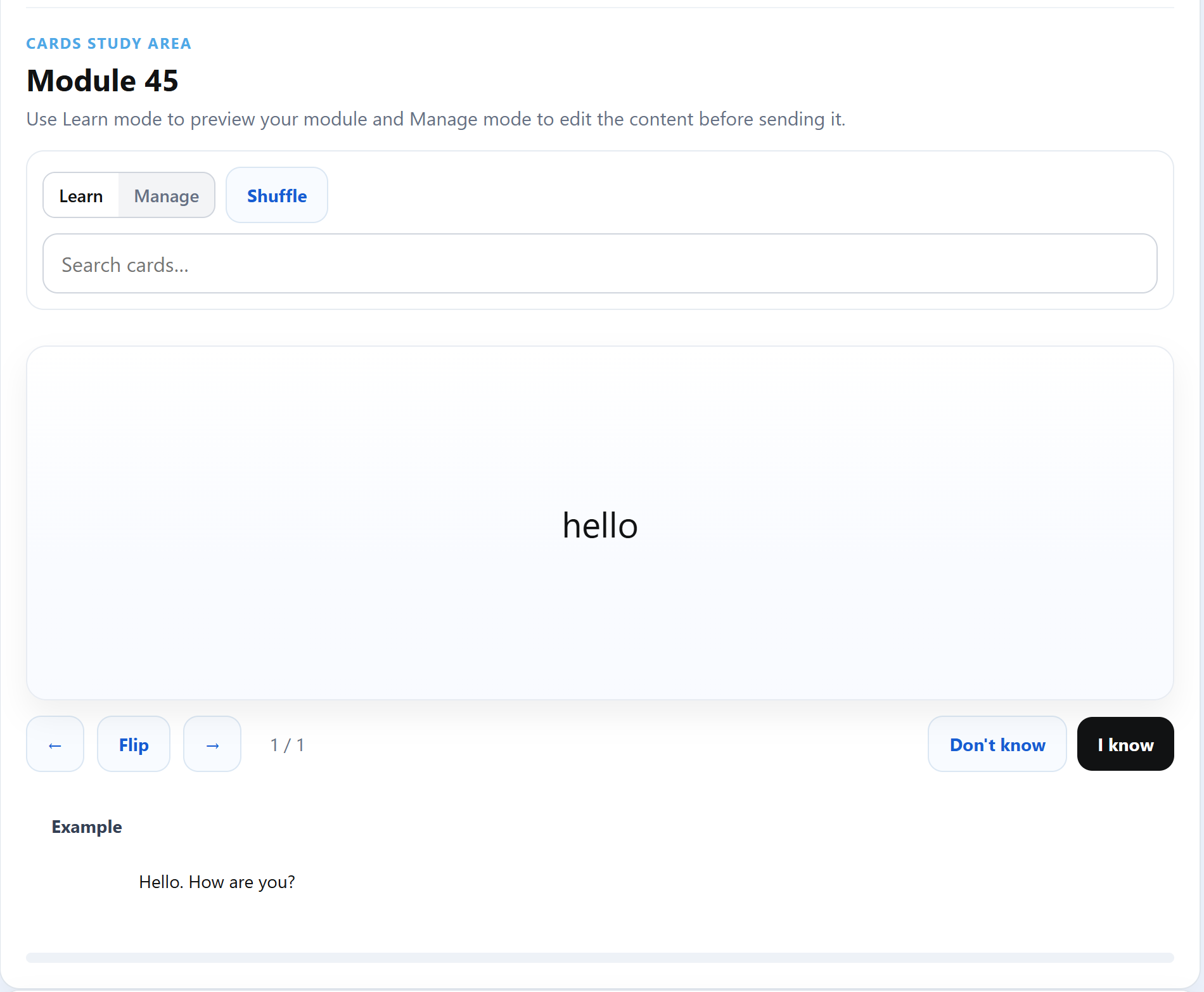Go to next card with right arrow
Viewport: 1204px width, 992px height.
212,744
